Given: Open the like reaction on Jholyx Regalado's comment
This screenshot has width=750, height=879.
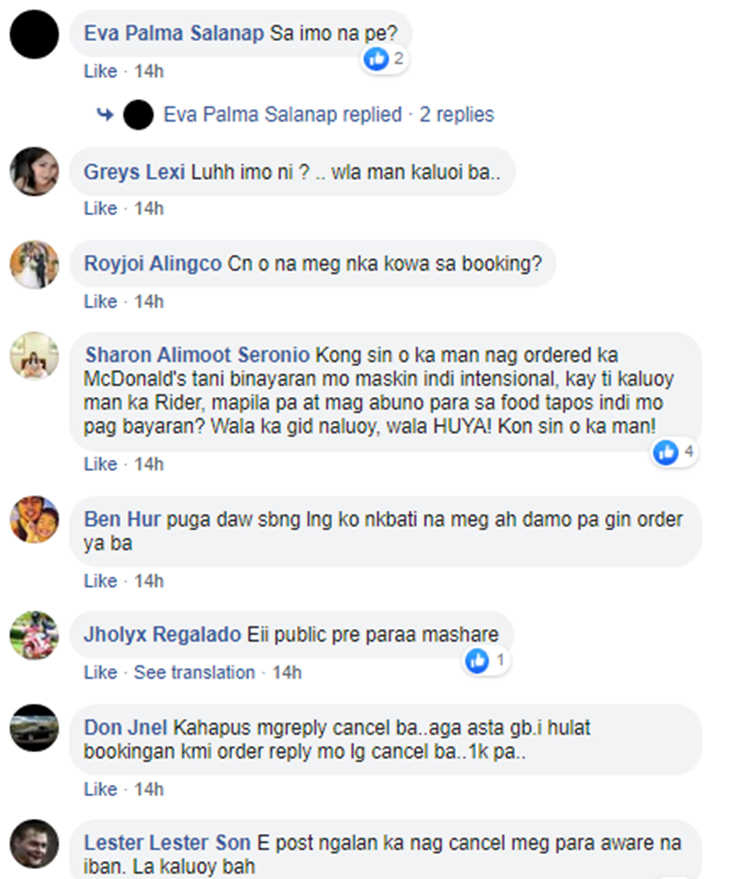Looking at the screenshot, I should click(487, 661).
